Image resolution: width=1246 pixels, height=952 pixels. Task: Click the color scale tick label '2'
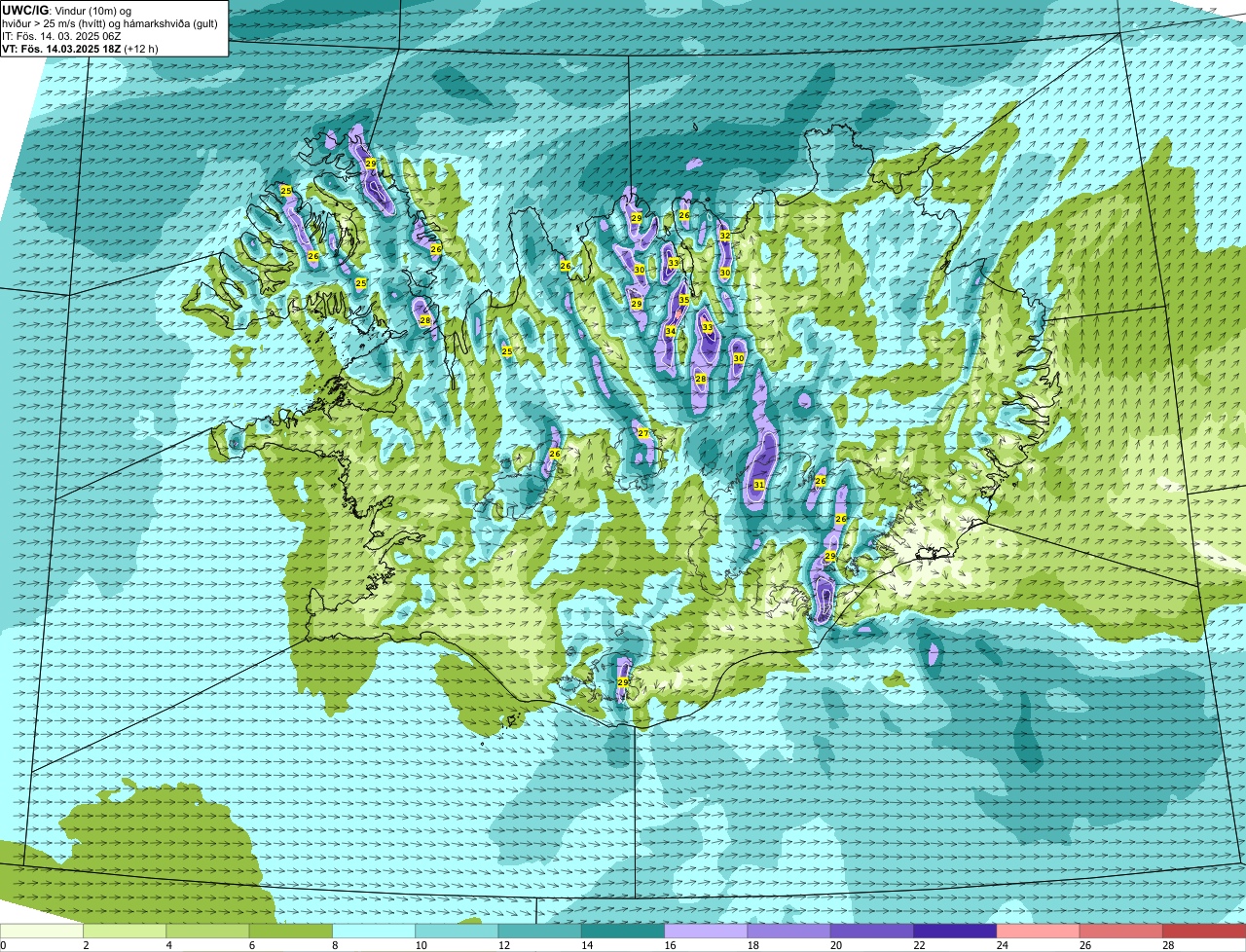click(86, 945)
